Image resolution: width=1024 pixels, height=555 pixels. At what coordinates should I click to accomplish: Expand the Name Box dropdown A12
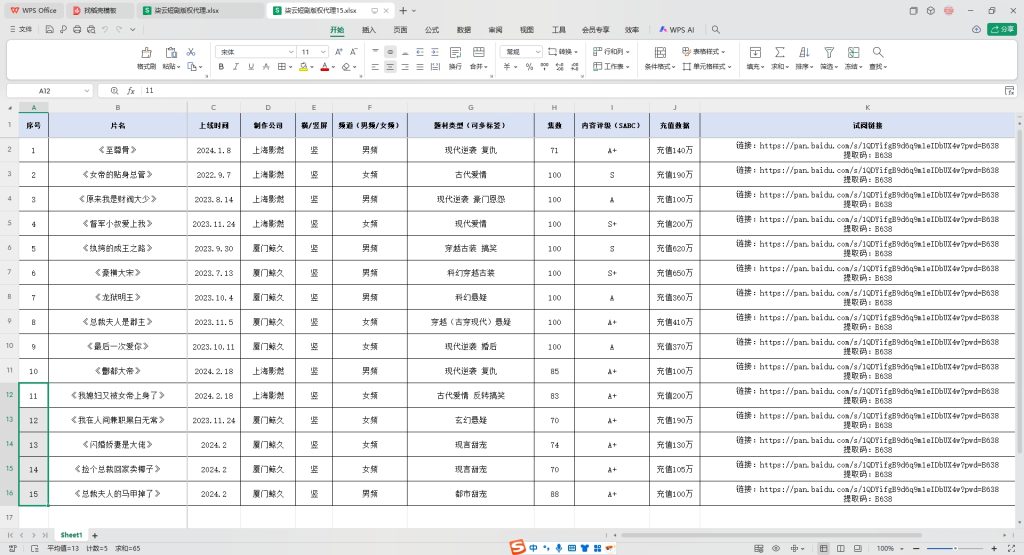pyautogui.click(x=87, y=91)
